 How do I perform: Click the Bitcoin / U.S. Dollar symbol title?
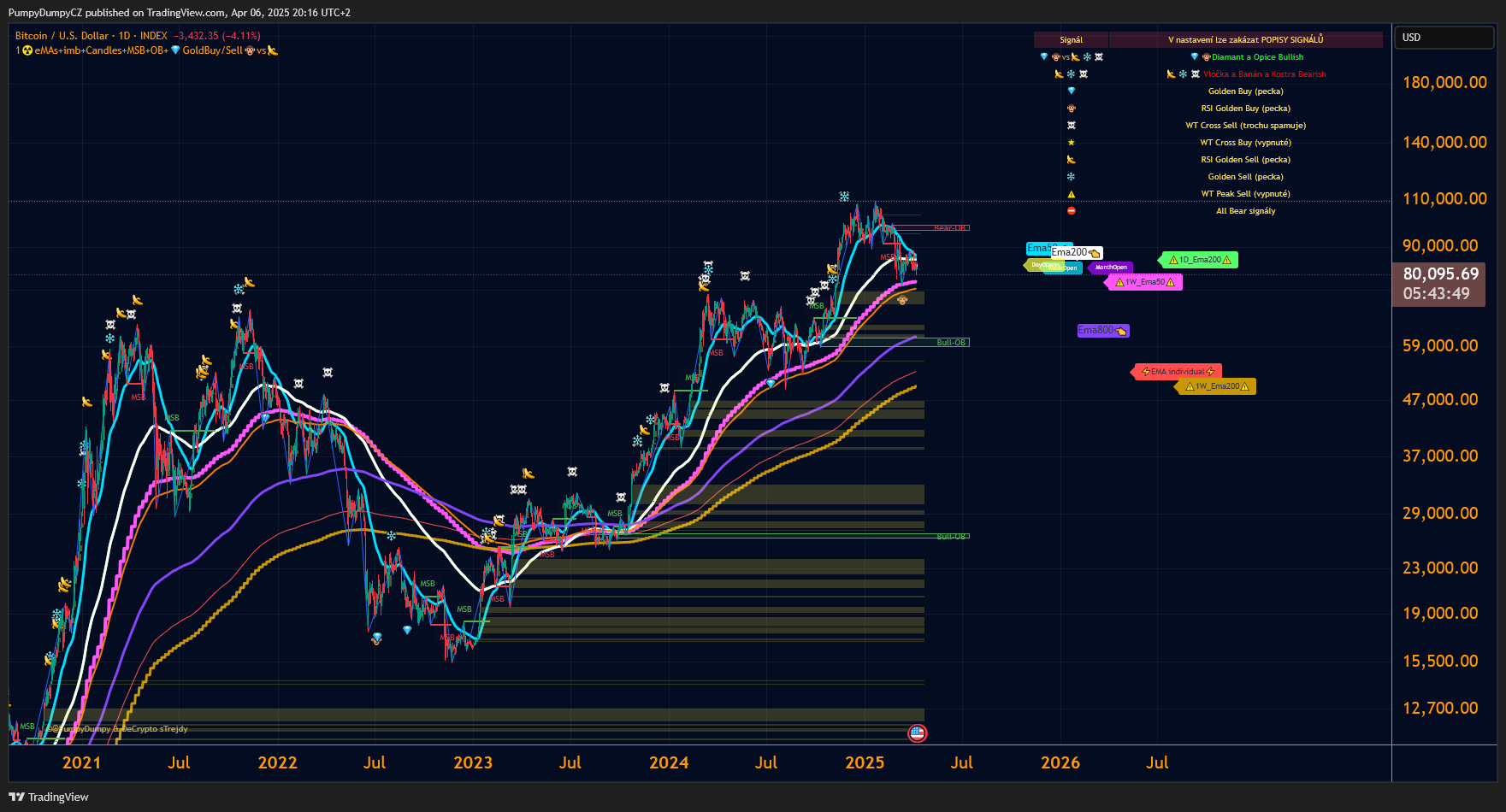click(62, 36)
